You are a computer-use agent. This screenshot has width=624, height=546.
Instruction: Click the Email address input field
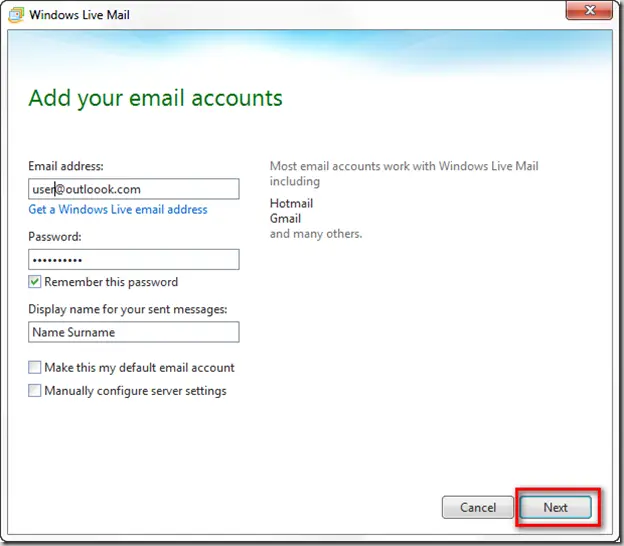tap(134, 189)
